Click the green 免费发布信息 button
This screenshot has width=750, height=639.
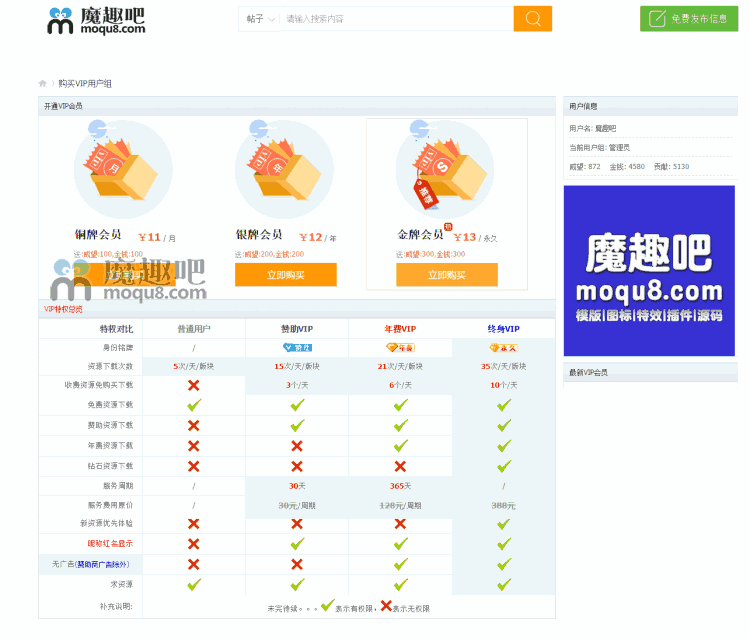(689, 19)
